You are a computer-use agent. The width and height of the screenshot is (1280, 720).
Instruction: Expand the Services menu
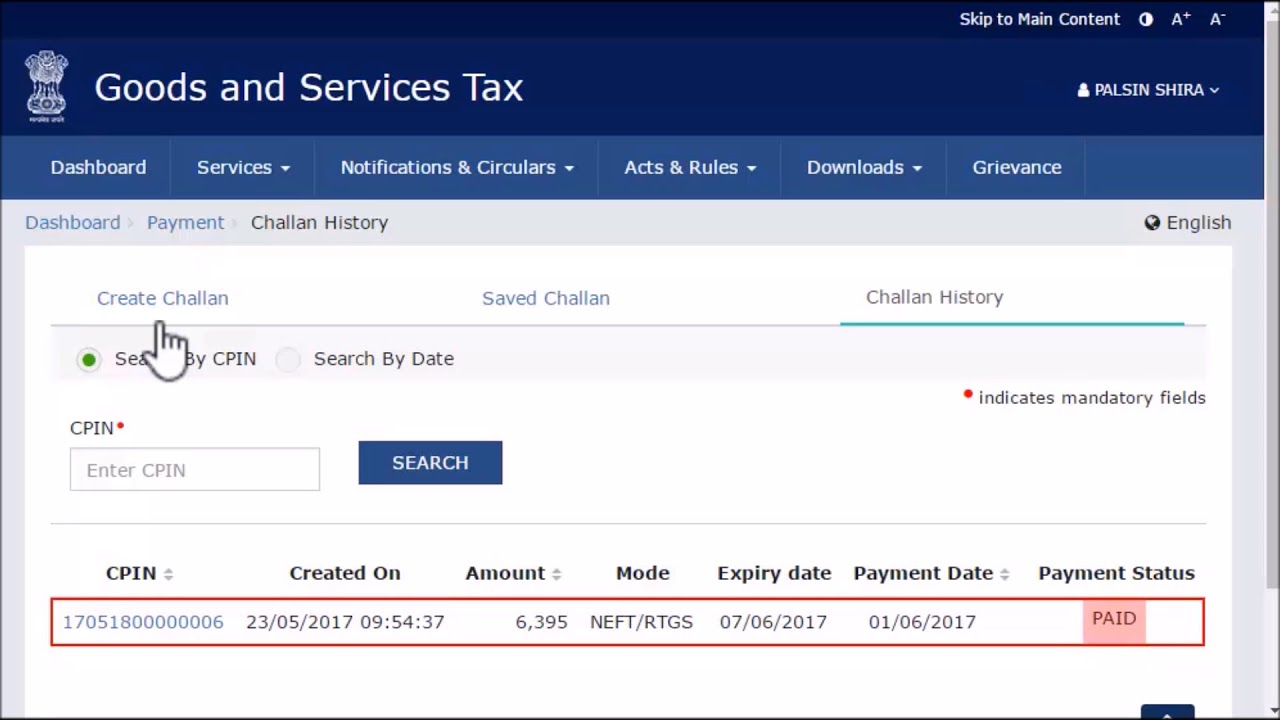(243, 167)
